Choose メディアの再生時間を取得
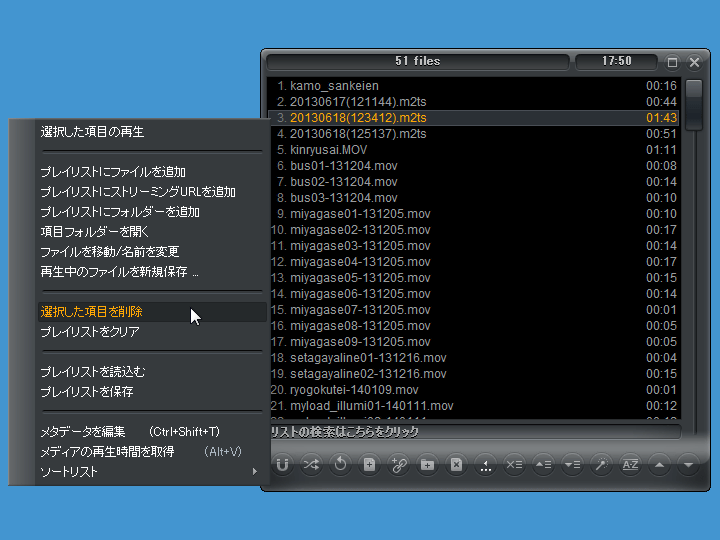This screenshot has height=540, width=720. pyautogui.click(x=152, y=452)
